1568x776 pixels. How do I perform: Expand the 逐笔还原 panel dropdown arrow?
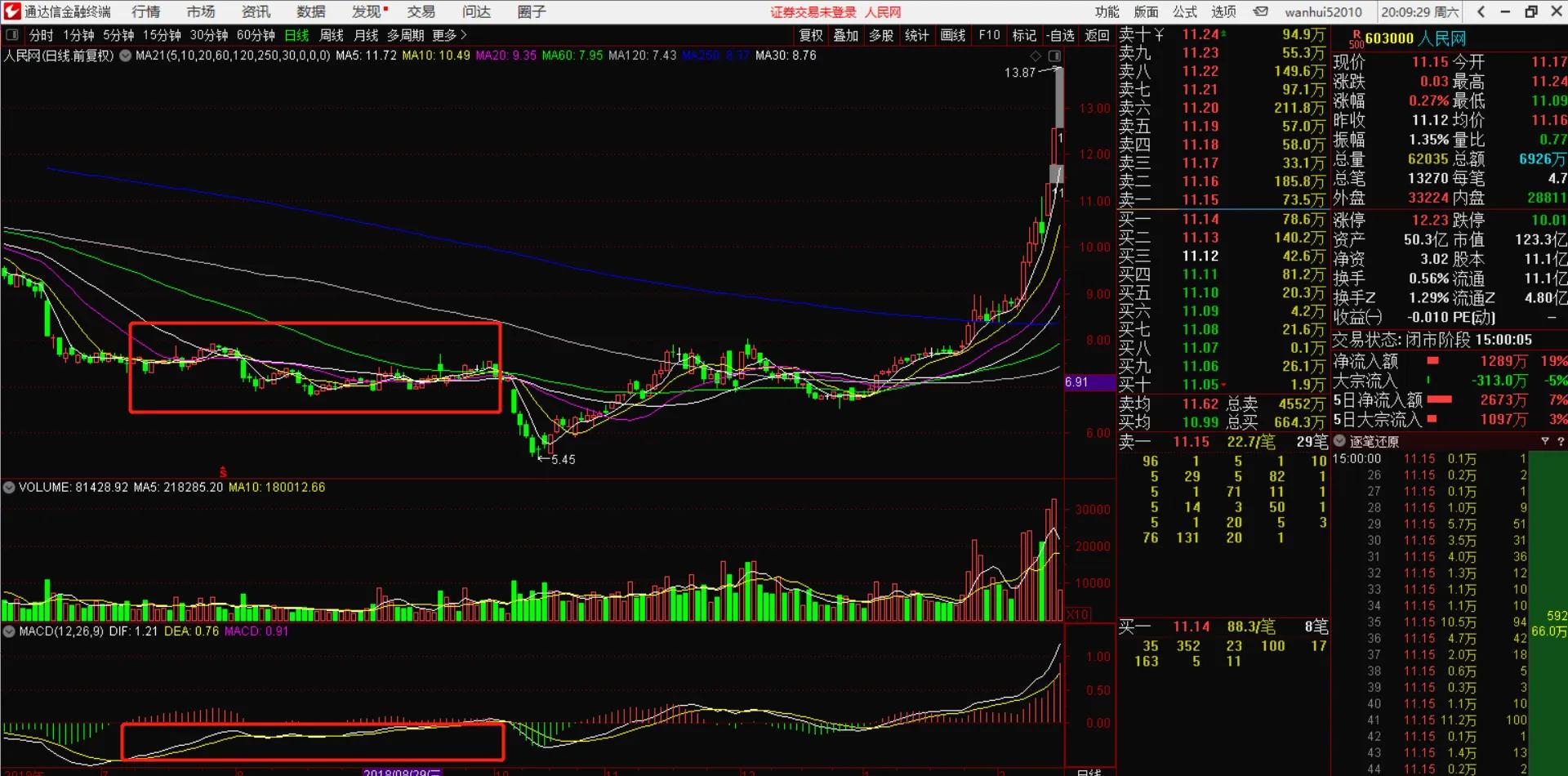pyautogui.click(x=1339, y=441)
